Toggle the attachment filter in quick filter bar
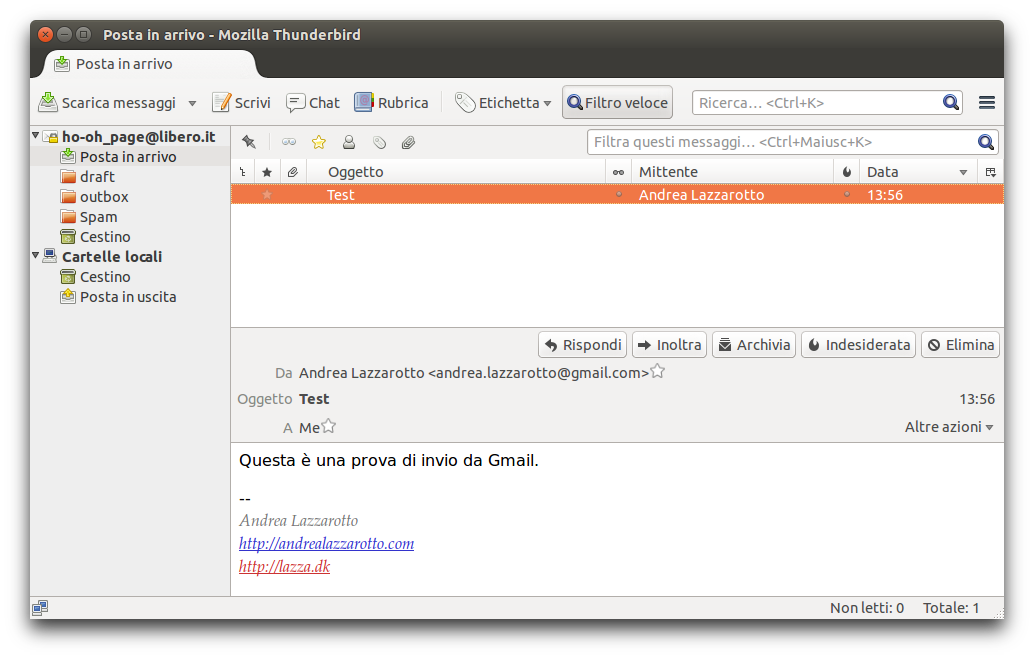This screenshot has width=1034, height=659. [x=408, y=142]
